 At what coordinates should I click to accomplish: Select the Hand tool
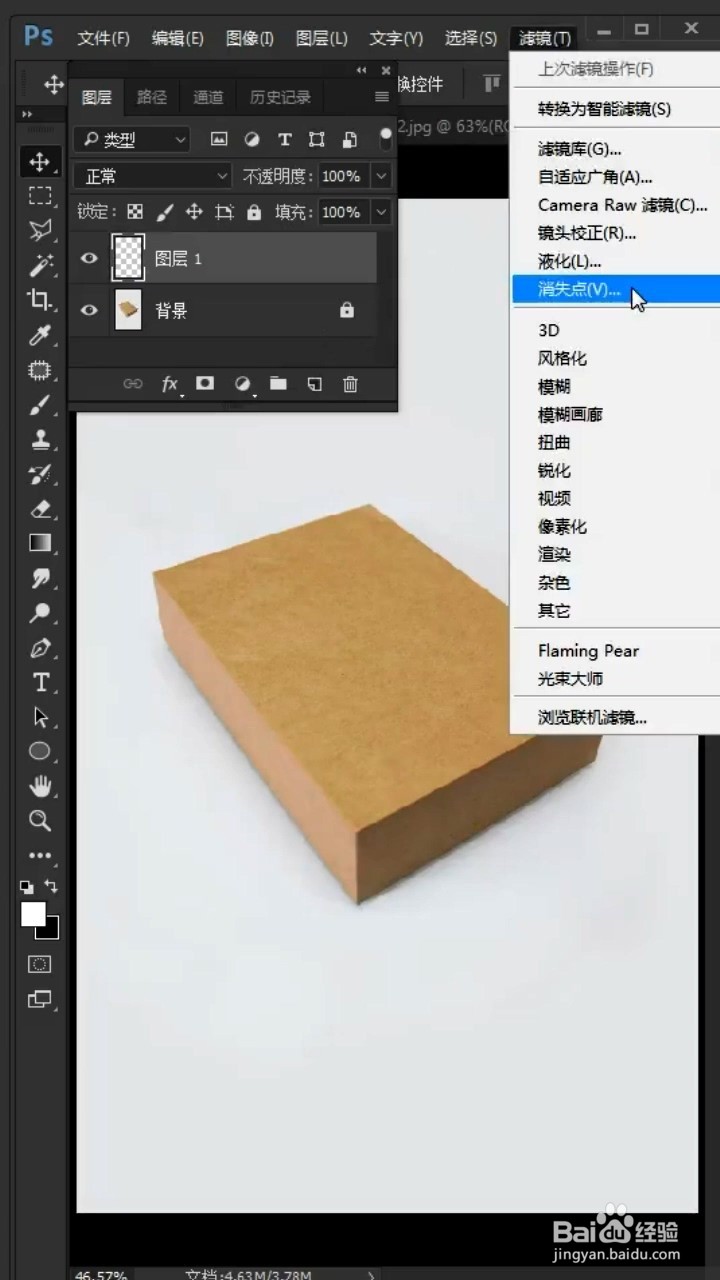39,786
